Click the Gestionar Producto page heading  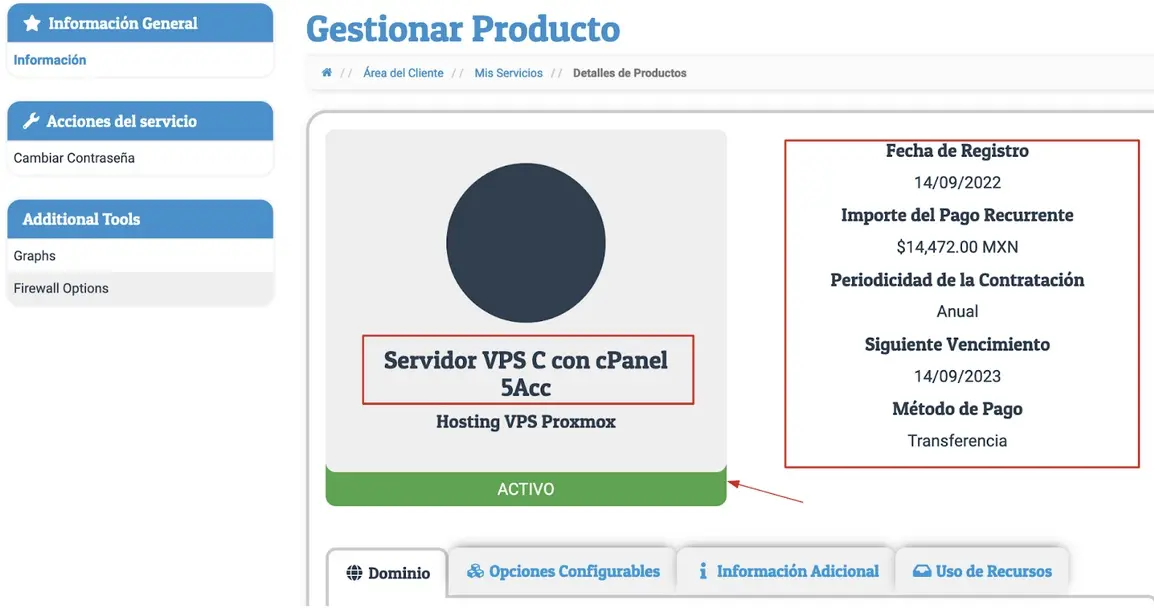pos(463,29)
